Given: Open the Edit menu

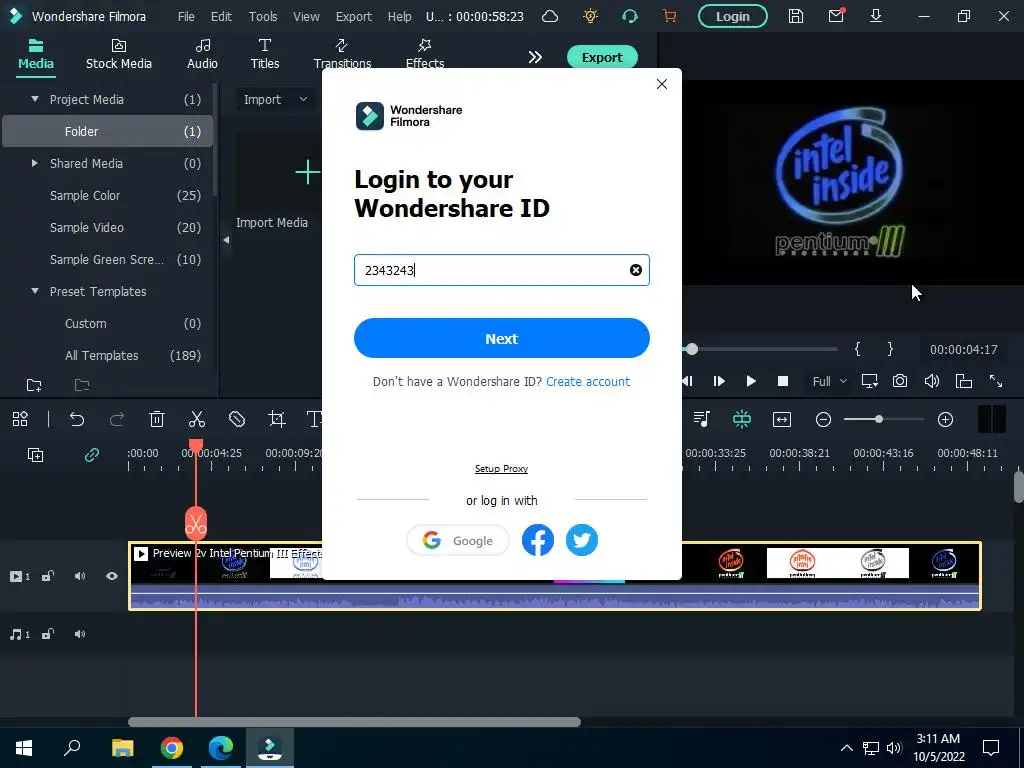Looking at the screenshot, I should coord(221,16).
